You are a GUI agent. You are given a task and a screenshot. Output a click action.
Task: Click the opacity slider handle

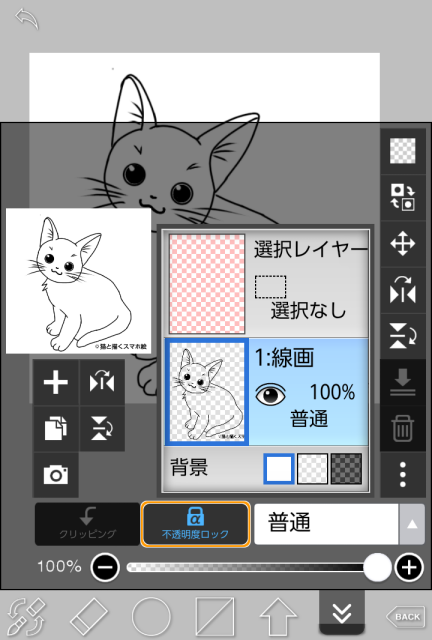377,567
